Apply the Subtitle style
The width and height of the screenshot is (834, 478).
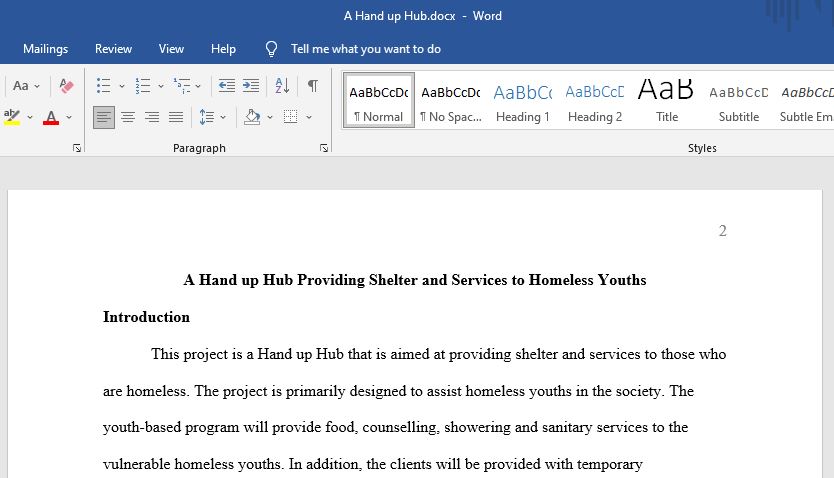click(738, 100)
